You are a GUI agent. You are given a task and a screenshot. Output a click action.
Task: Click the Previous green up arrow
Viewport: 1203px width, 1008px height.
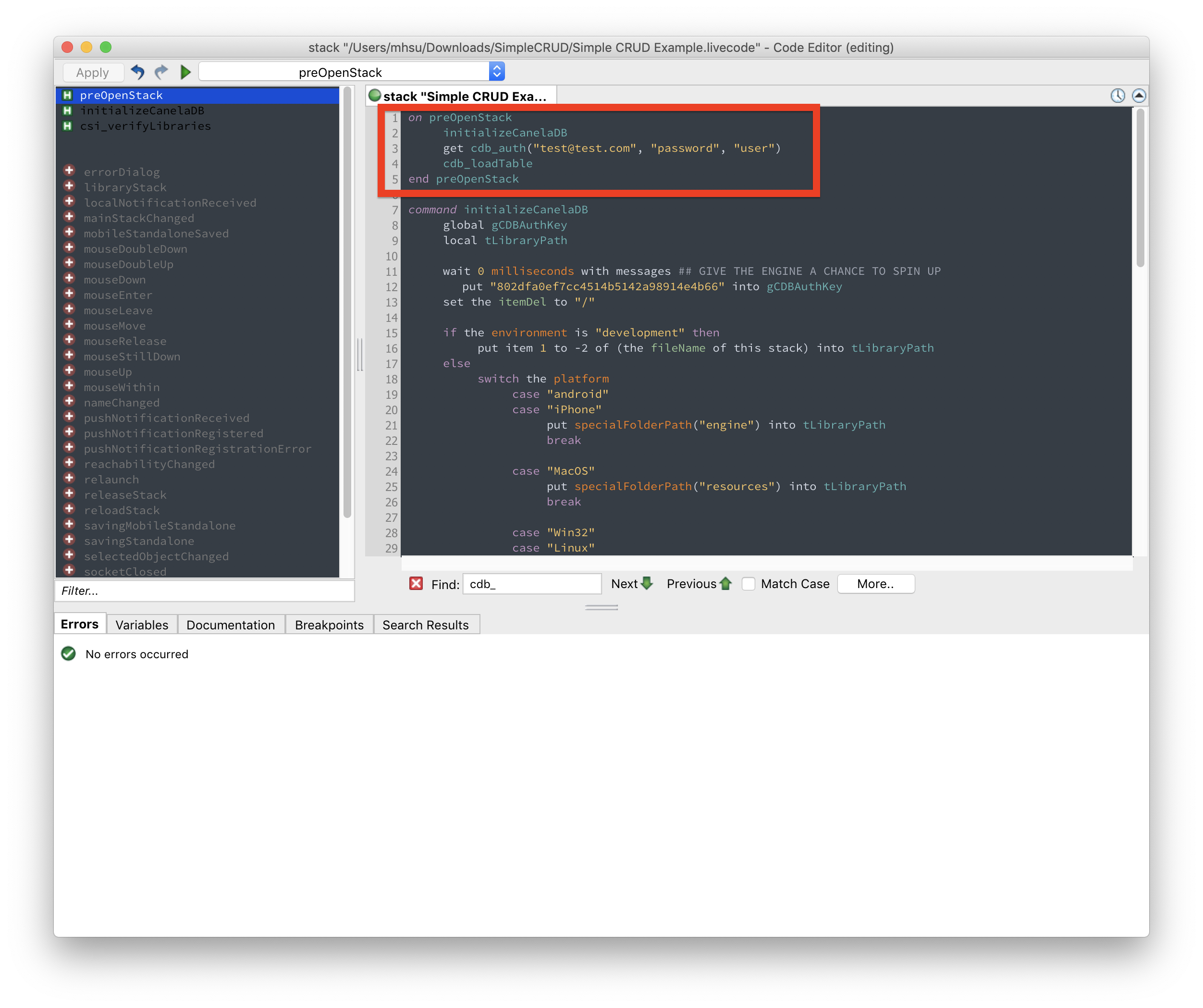click(x=726, y=584)
